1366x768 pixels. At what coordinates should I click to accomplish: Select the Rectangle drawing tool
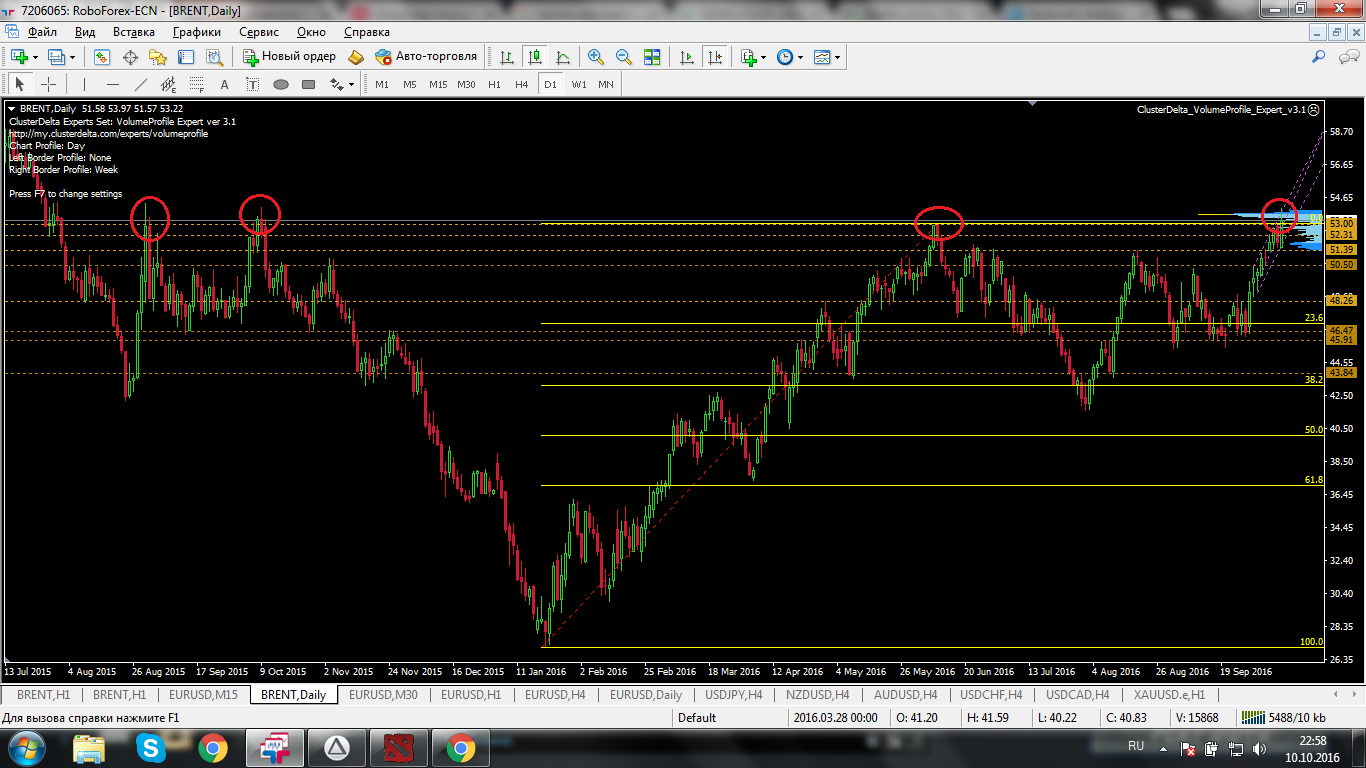coord(309,84)
